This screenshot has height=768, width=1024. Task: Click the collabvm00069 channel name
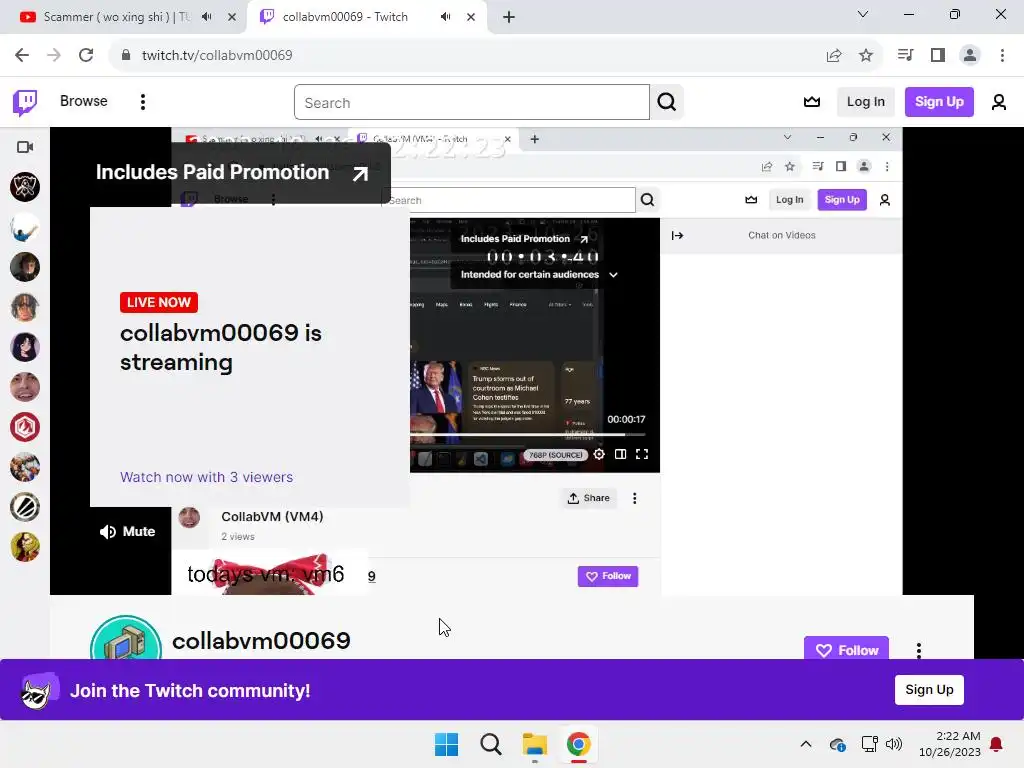[261, 641]
